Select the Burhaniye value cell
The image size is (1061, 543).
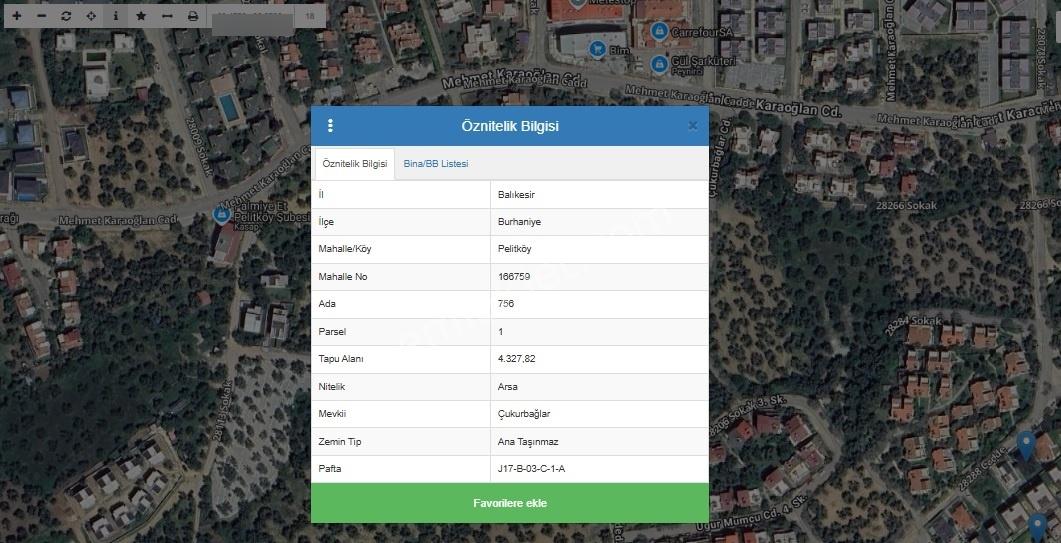(600, 222)
